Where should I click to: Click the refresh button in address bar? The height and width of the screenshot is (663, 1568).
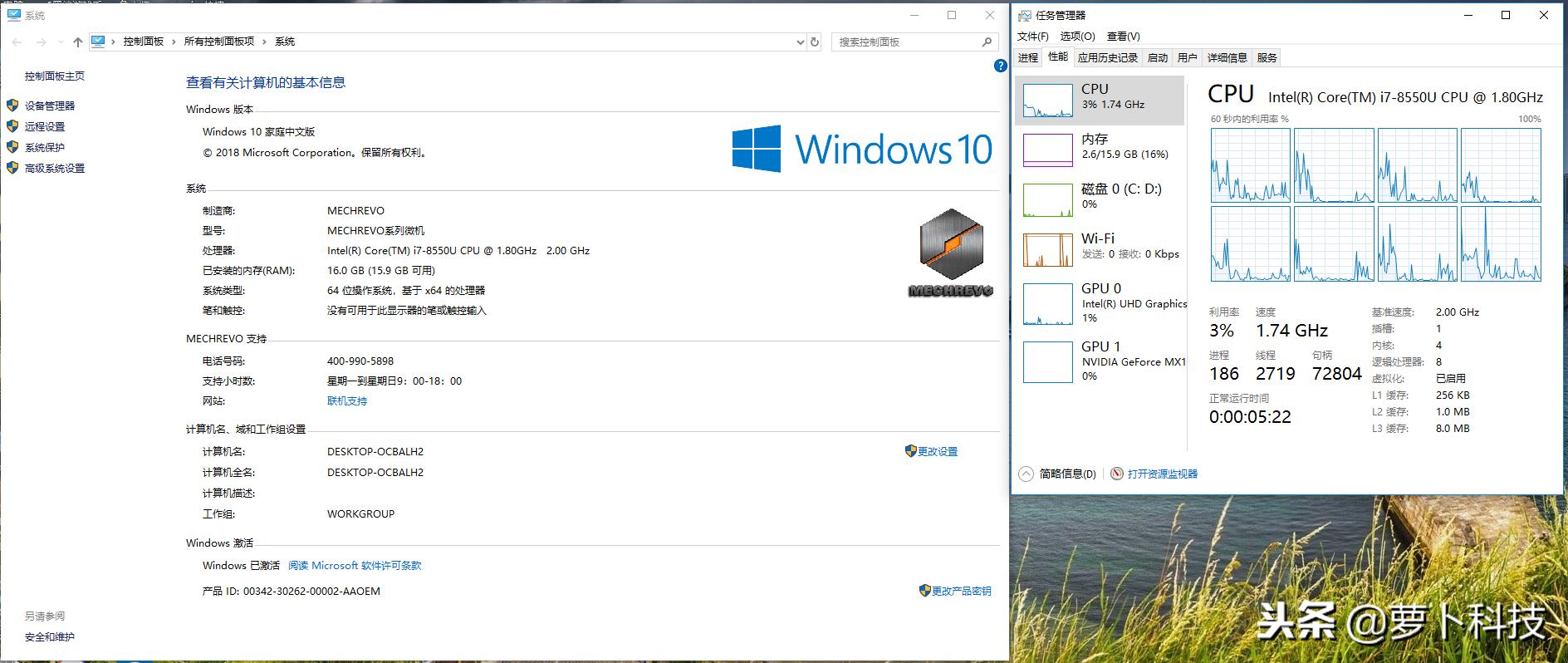point(815,42)
